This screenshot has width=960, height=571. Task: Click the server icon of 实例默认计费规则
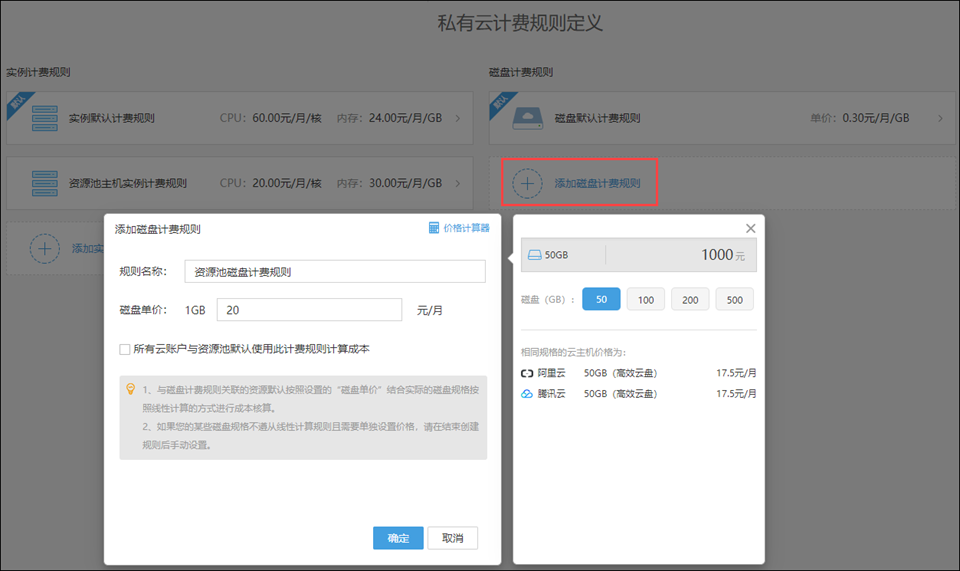click(x=45, y=118)
